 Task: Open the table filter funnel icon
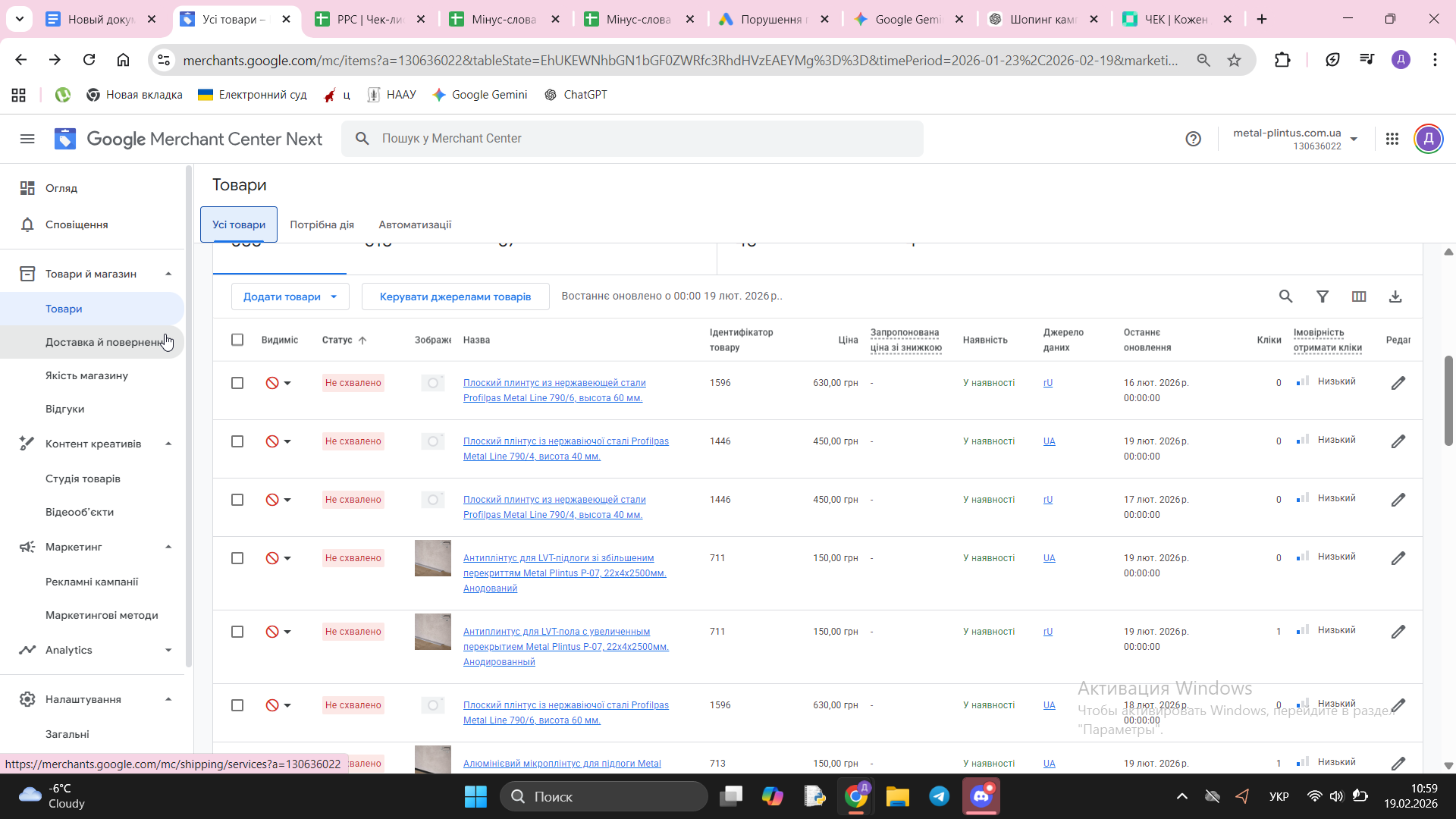coord(1322,297)
